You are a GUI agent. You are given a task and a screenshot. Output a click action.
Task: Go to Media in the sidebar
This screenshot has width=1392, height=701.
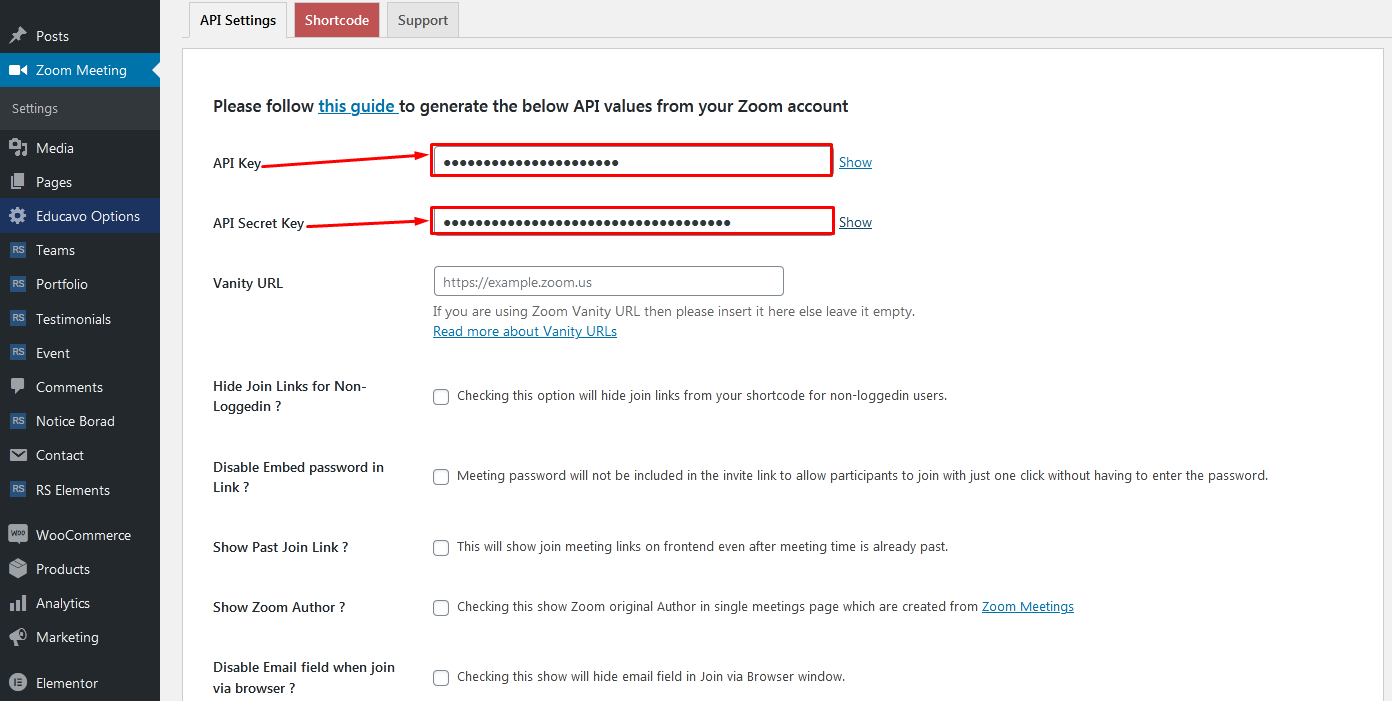point(80,148)
